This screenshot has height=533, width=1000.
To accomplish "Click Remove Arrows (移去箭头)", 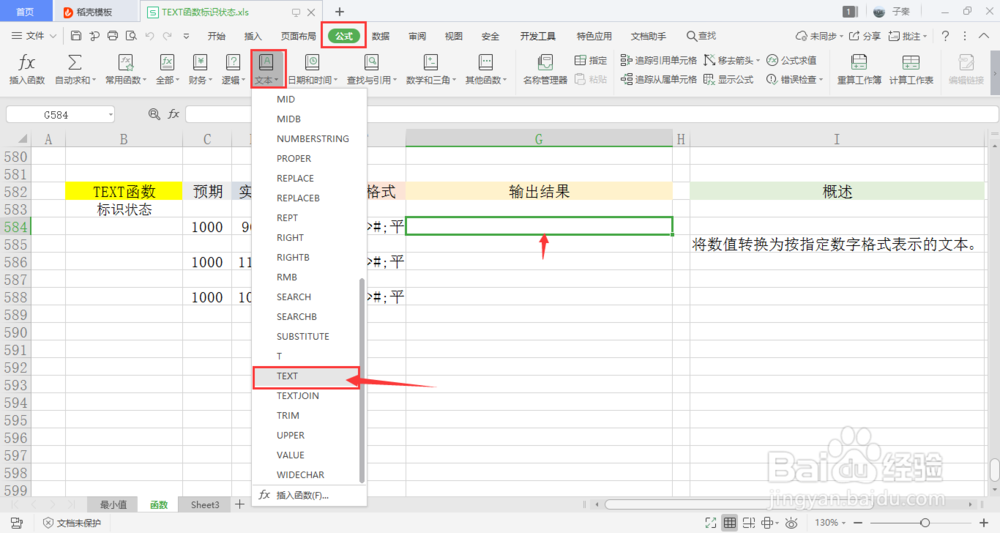I will (731, 61).
